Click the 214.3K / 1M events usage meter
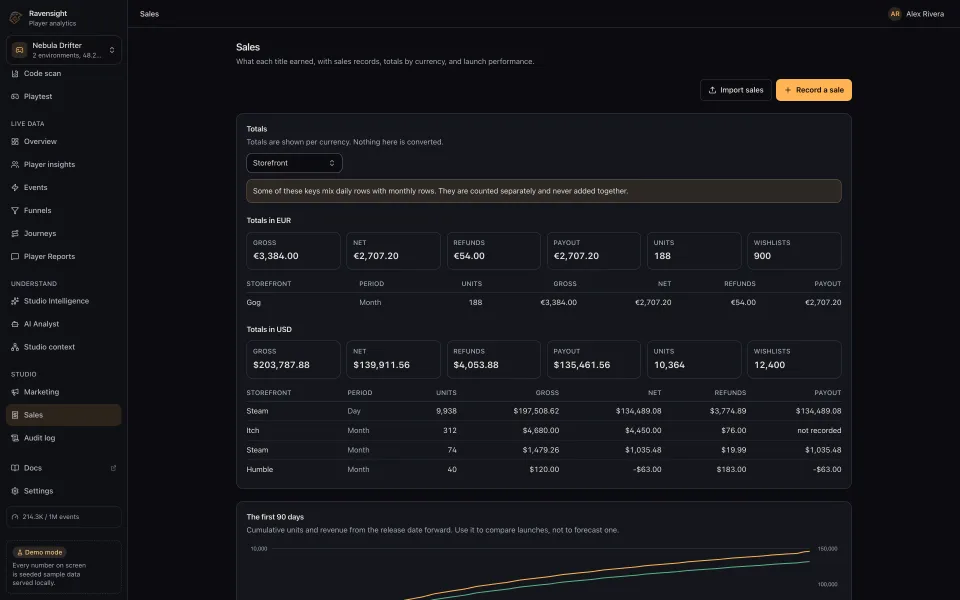960x600 pixels. pos(64,517)
